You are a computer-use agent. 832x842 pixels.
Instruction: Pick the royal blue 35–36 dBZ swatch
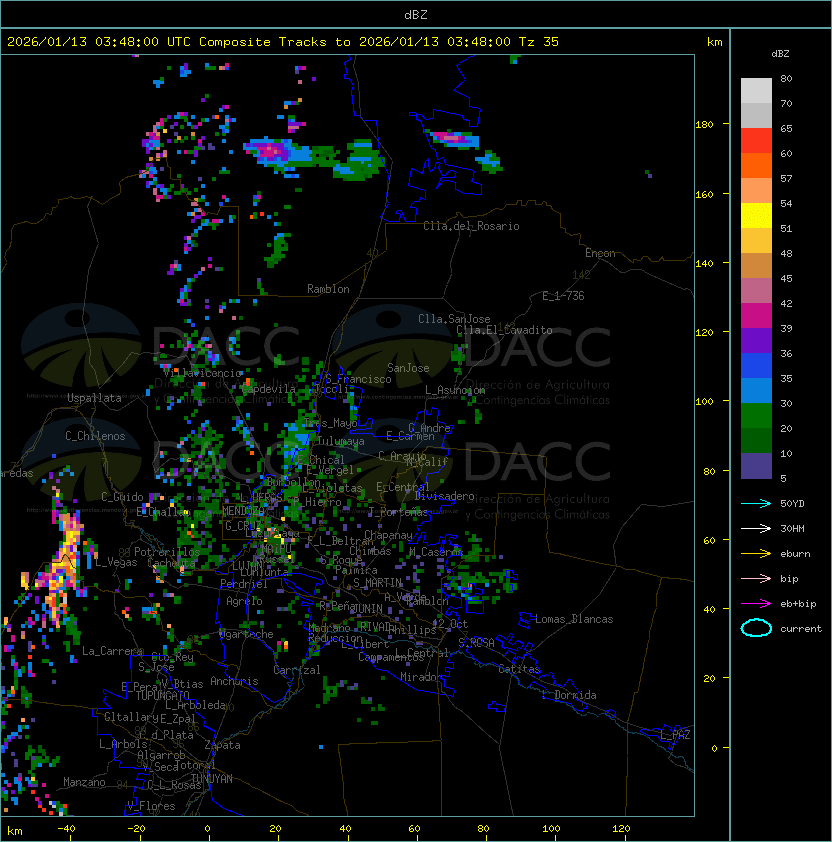click(756, 365)
